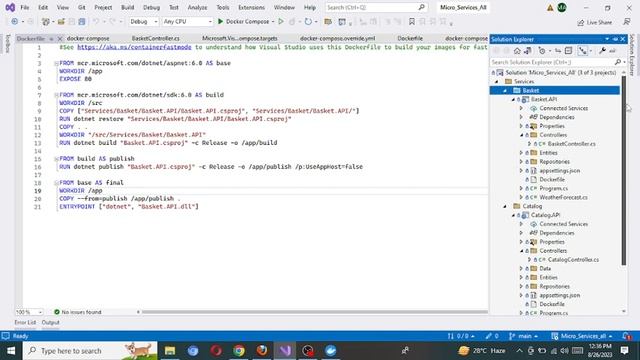Collapse the FROM build AS publish code region

(x=56, y=159)
